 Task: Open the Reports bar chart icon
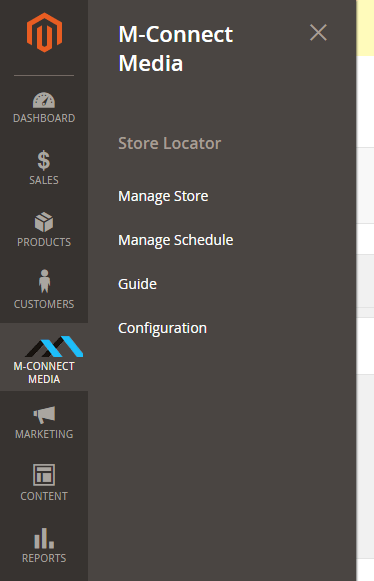[44, 538]
